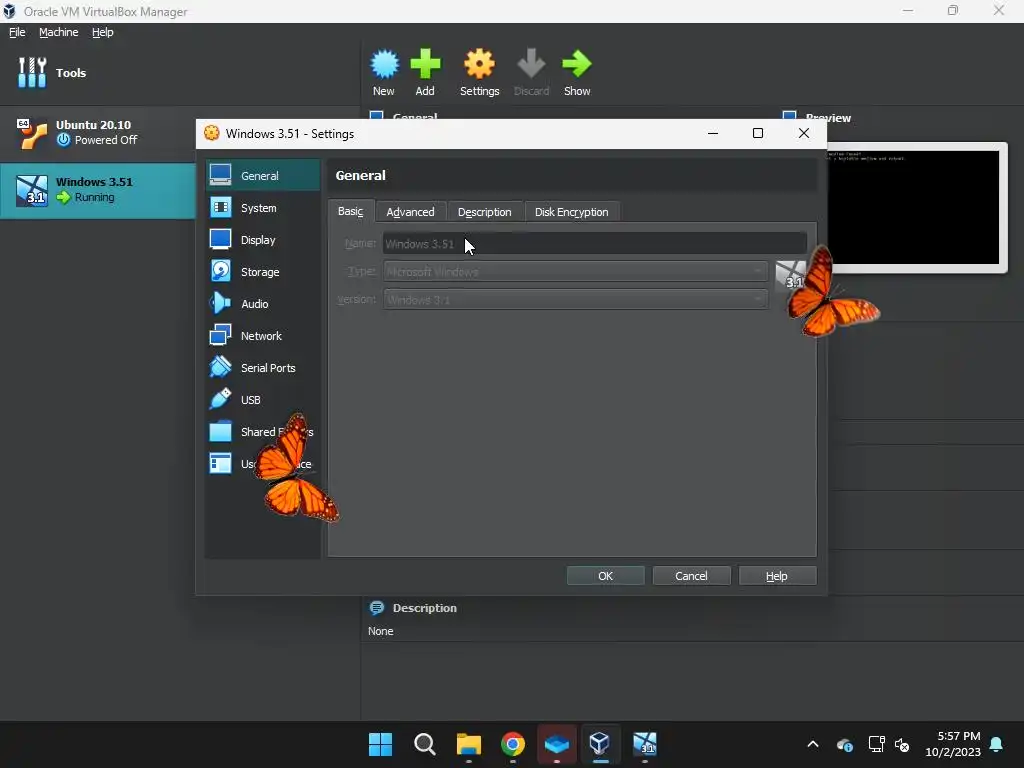Open the notification bell icon

point(997,744)
